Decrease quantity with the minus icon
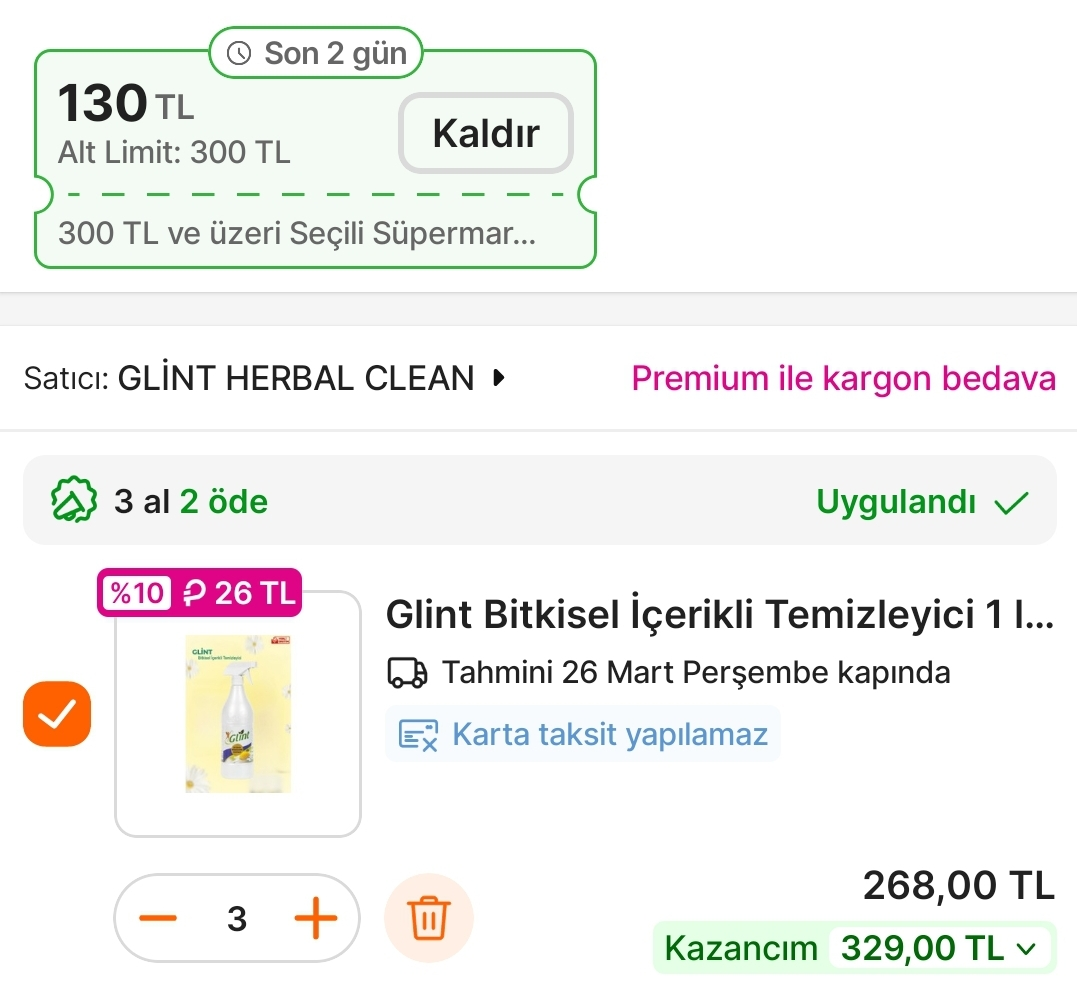Screen dimensions: 1077x987 tap(158, 918)
